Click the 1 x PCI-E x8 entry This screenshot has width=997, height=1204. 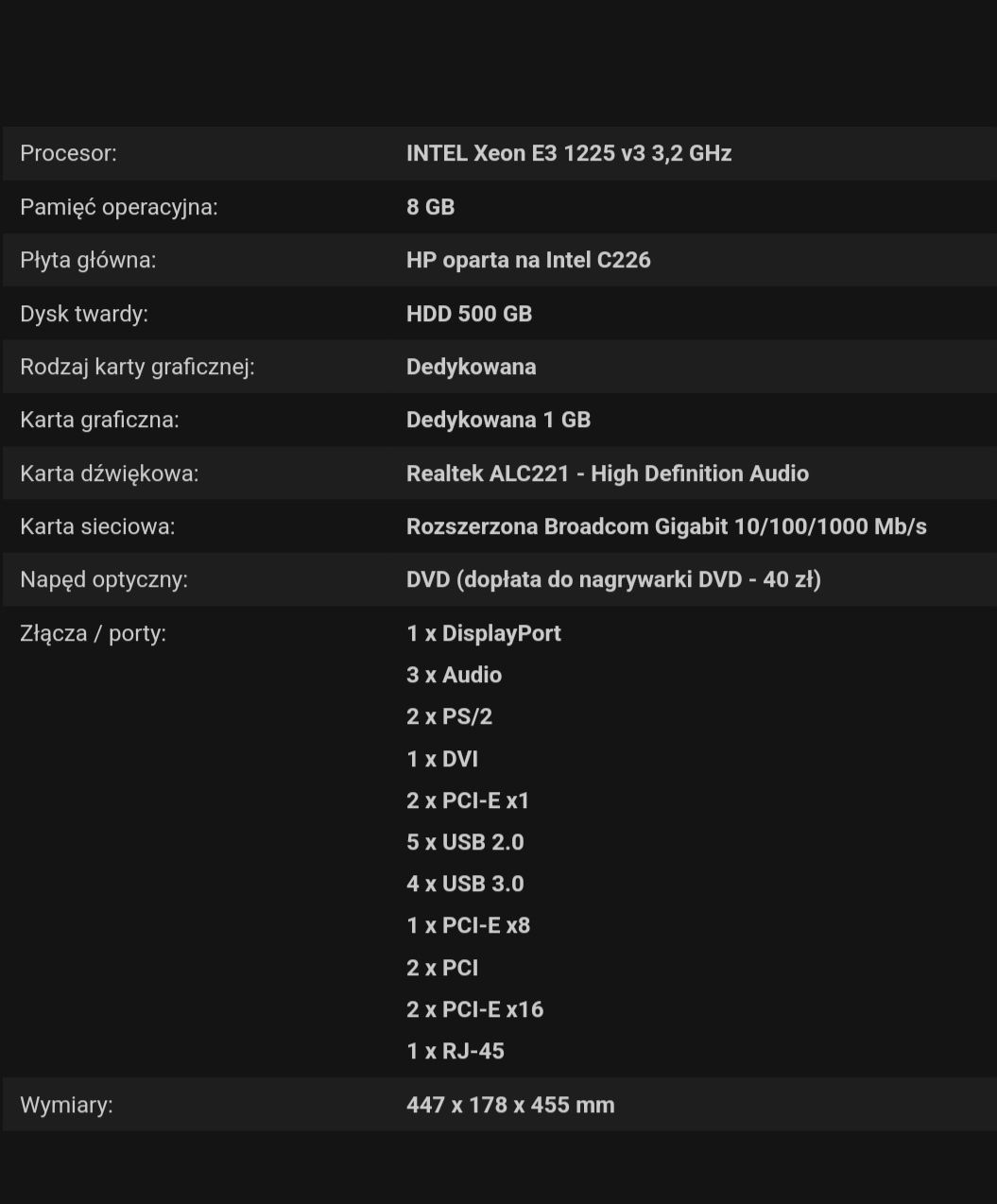tap(468, 925)
